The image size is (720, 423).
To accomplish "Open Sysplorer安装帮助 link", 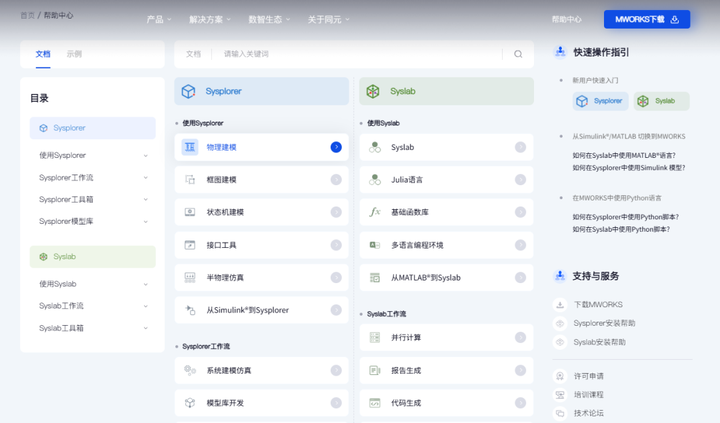I will point(604,323).
